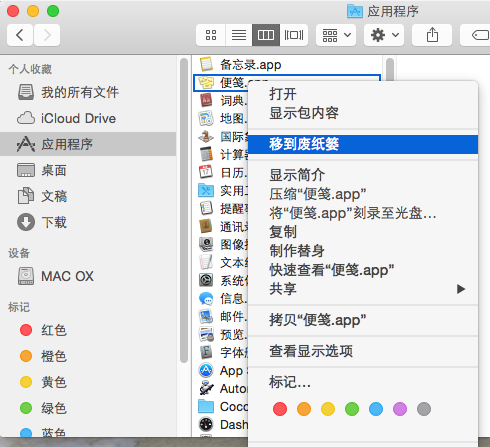Go back with the left arrow button
Image resolution: width=490 pixels, height=447 pixels.
tap(20, 35)
